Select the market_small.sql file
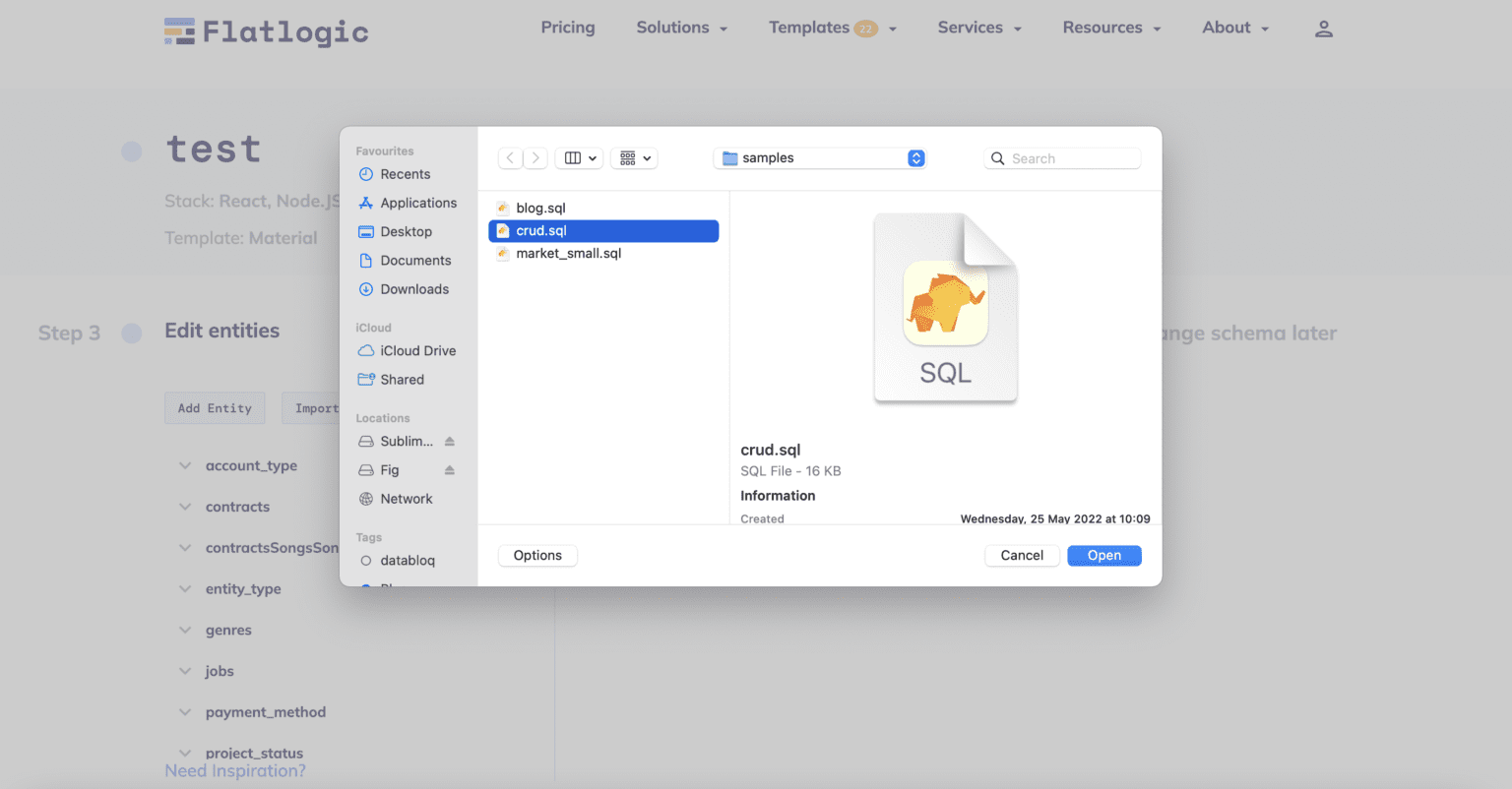This screenshot has height=789, width=1512. 568,254
